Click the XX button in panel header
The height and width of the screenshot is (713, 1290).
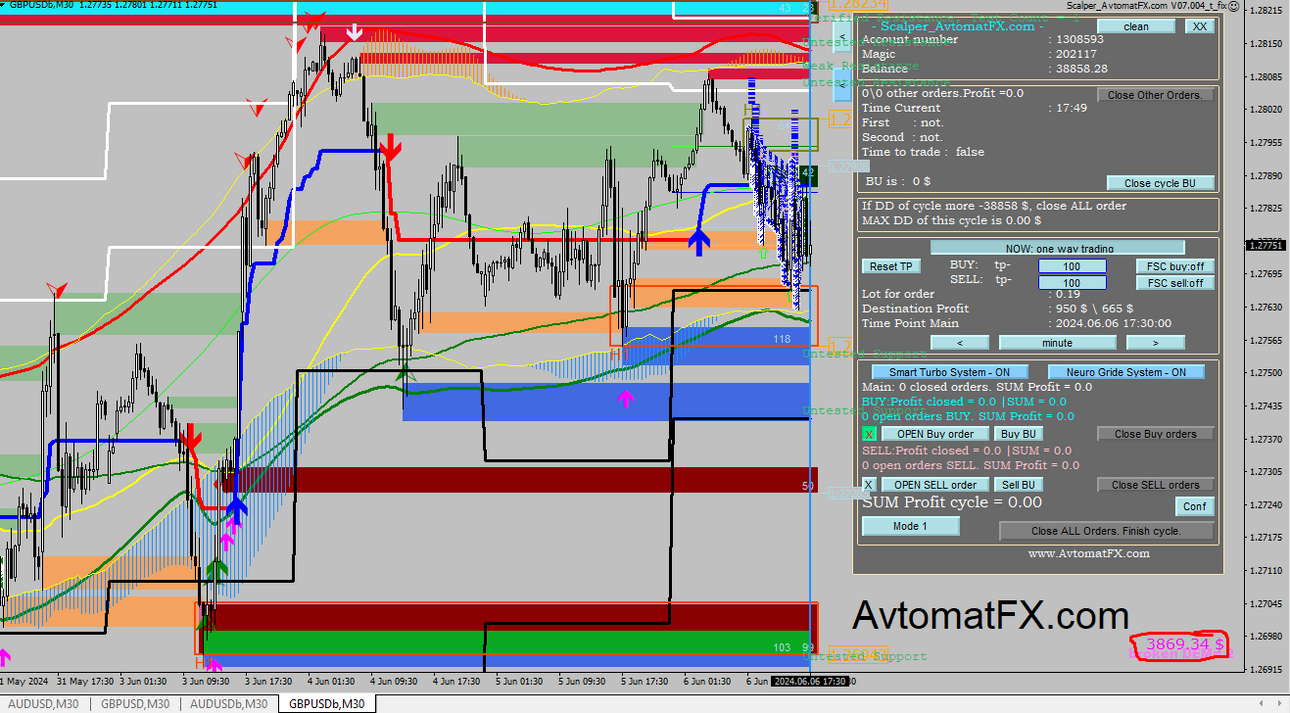point(1199,27)
